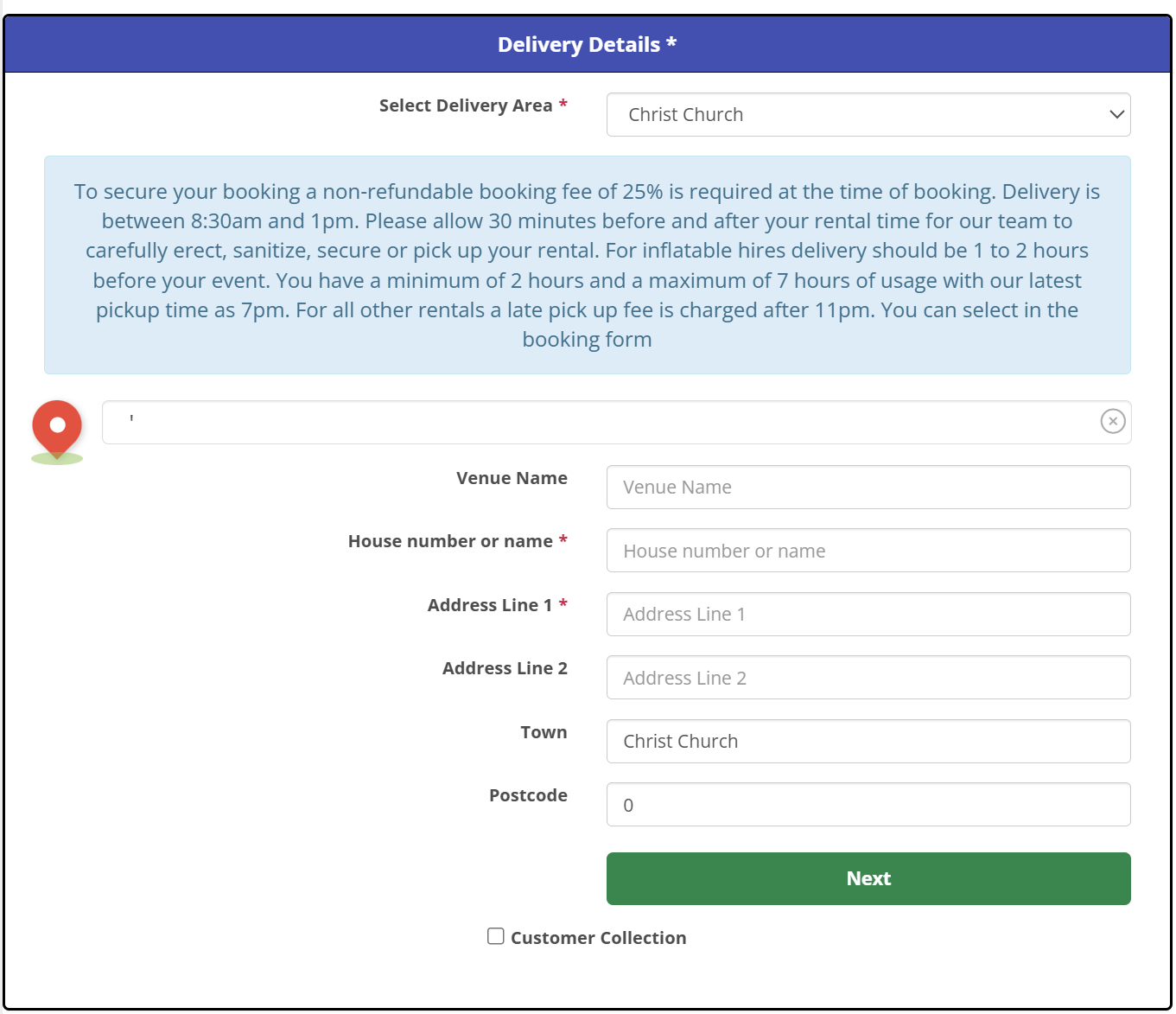The image size is (1176, 1014).
Task: Click the House number or name label
Action: [450, 541]
